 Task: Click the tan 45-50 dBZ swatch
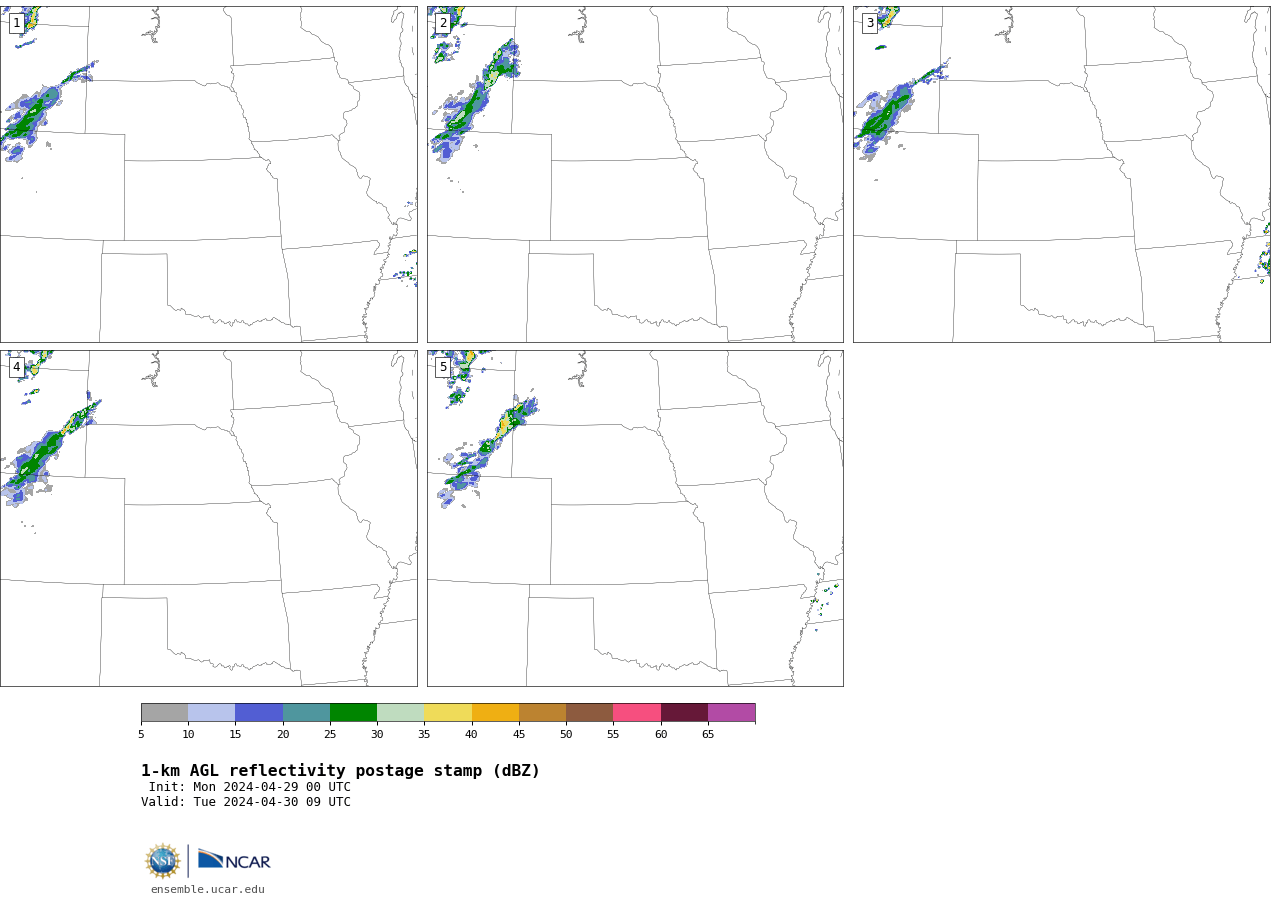(x=542, y=713)
